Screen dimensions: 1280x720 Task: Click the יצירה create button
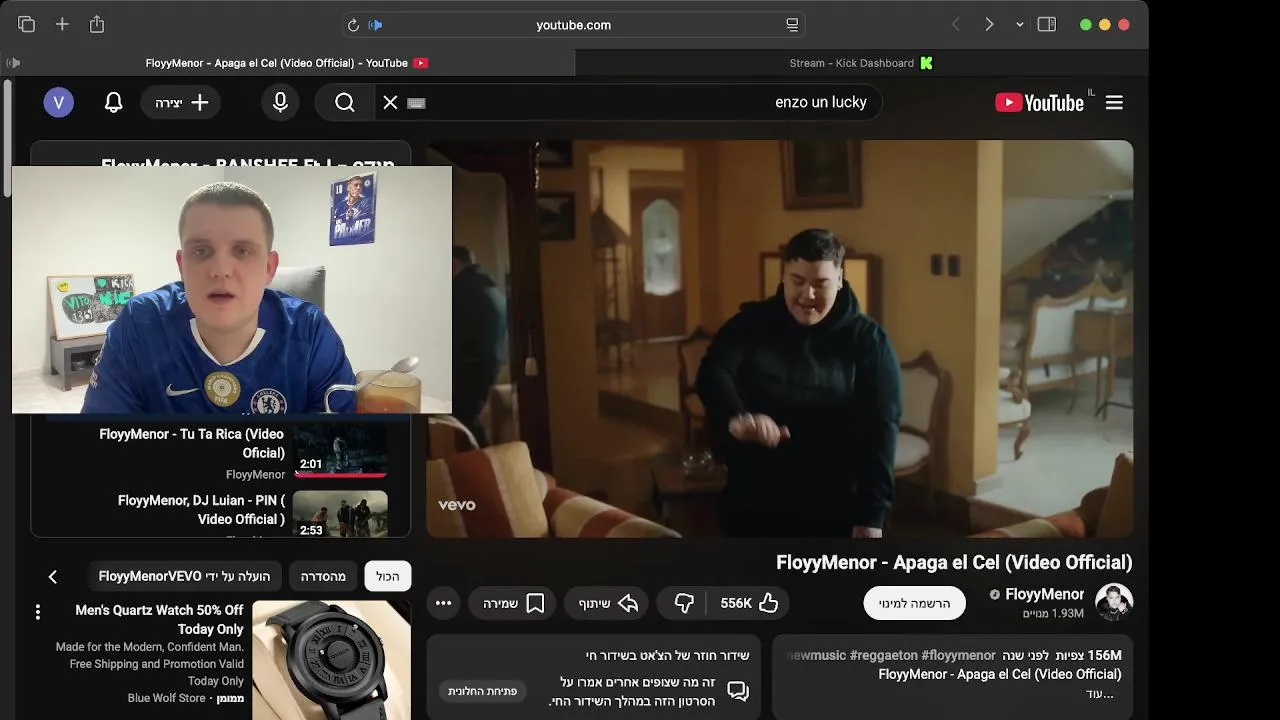pyautogui.click(x=181, y=102)
